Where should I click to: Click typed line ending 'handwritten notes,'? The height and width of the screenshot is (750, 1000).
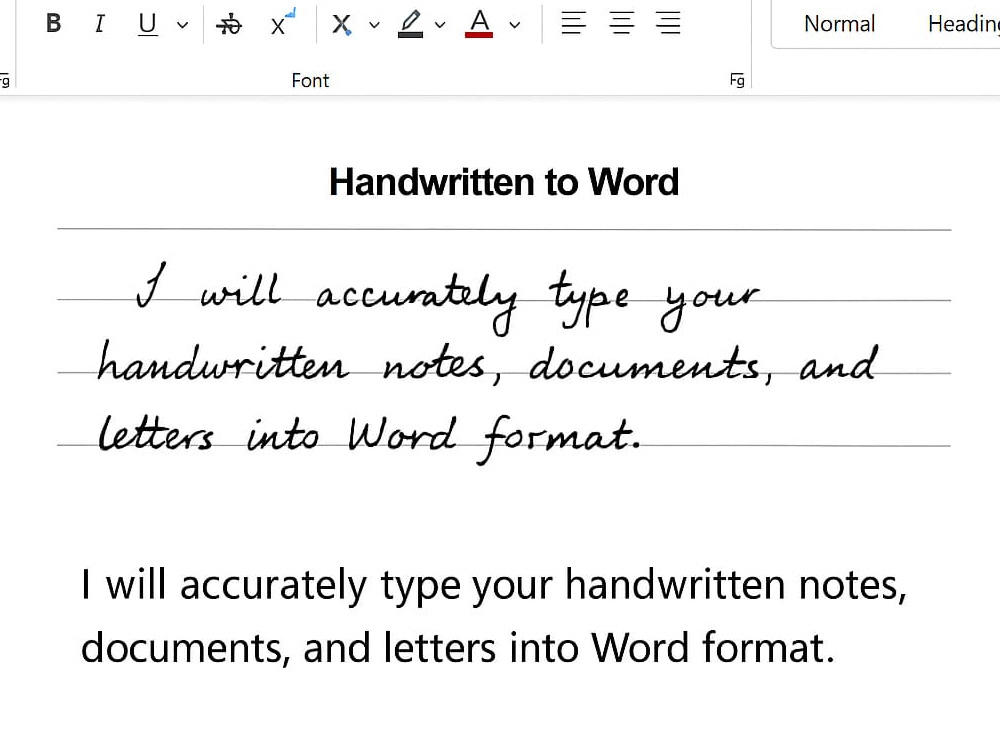[494, 585]
